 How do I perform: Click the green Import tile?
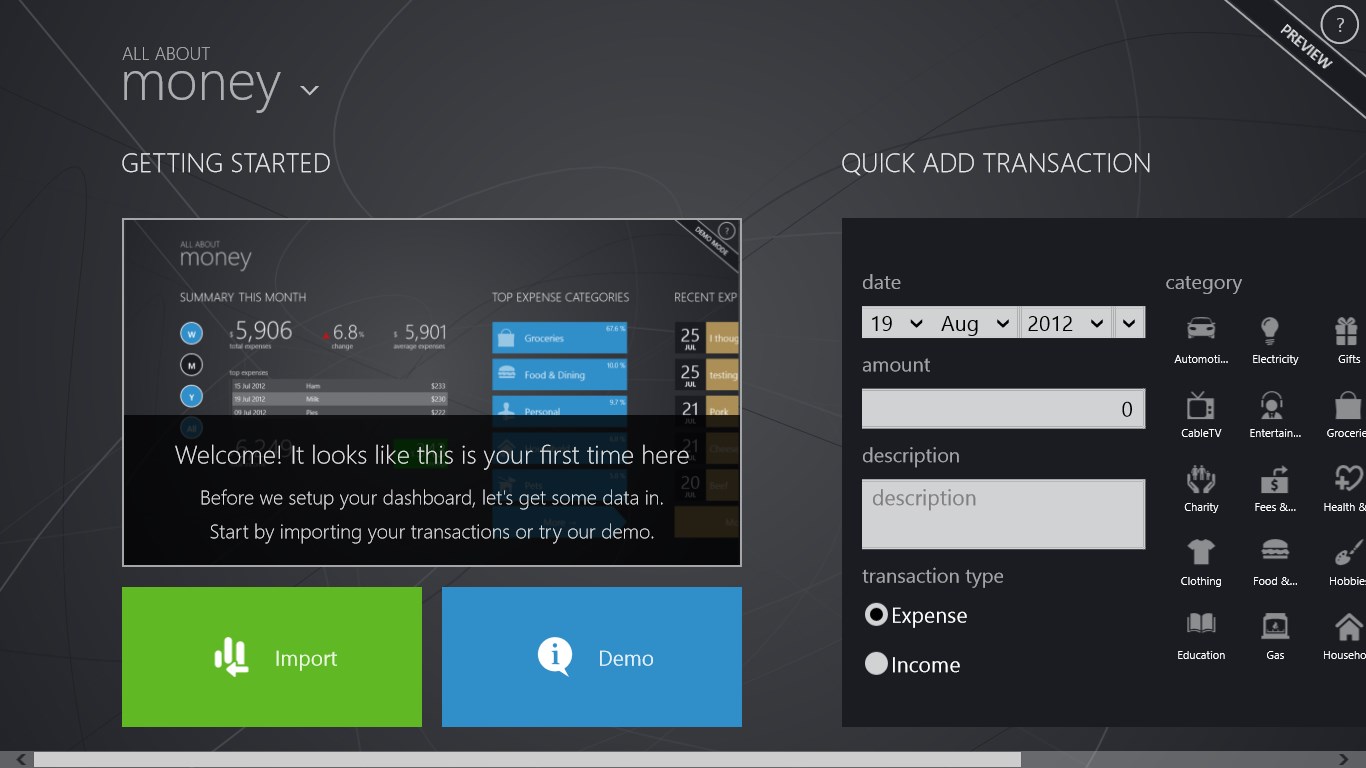(x=272, y=657)
